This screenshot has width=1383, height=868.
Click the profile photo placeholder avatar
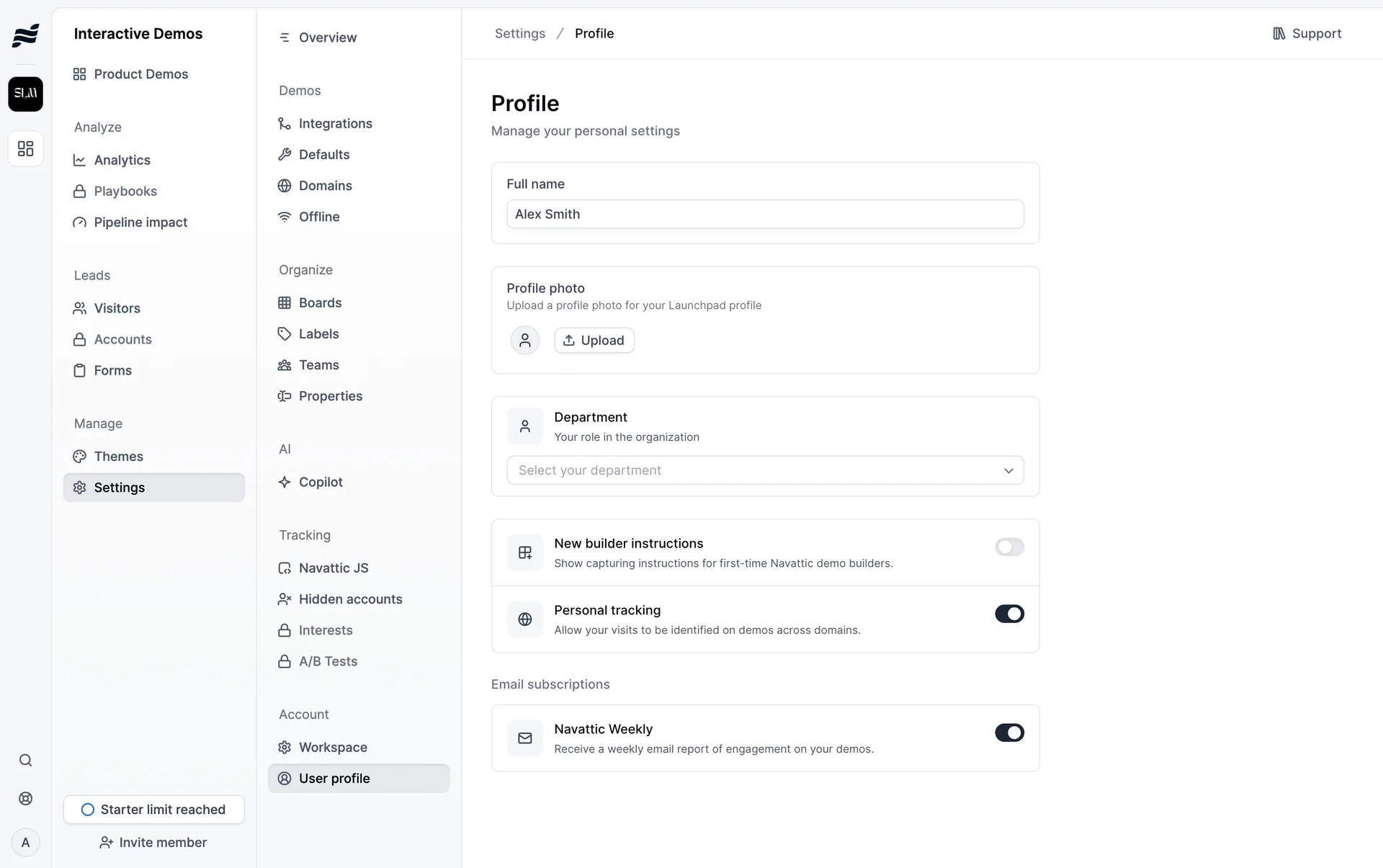pos(524,340)
